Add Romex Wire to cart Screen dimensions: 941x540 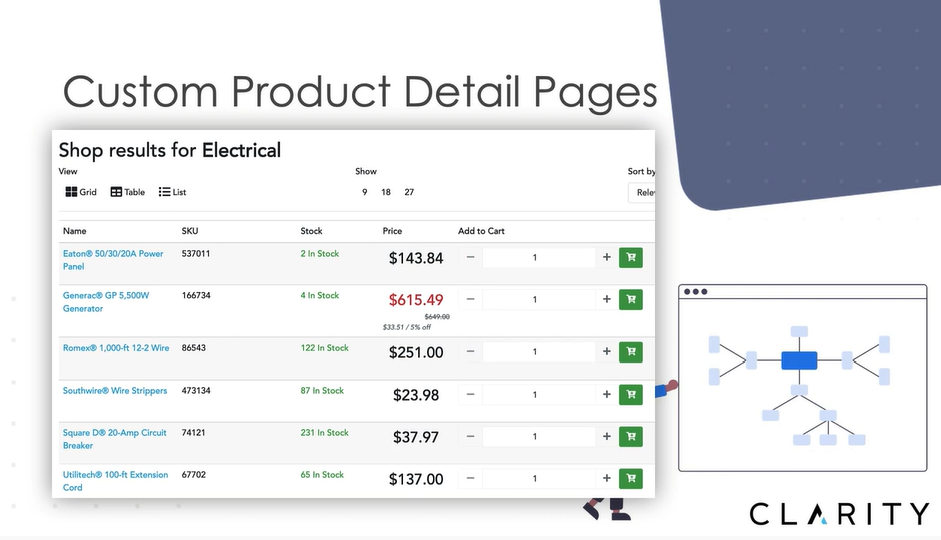tap(631, 352)
